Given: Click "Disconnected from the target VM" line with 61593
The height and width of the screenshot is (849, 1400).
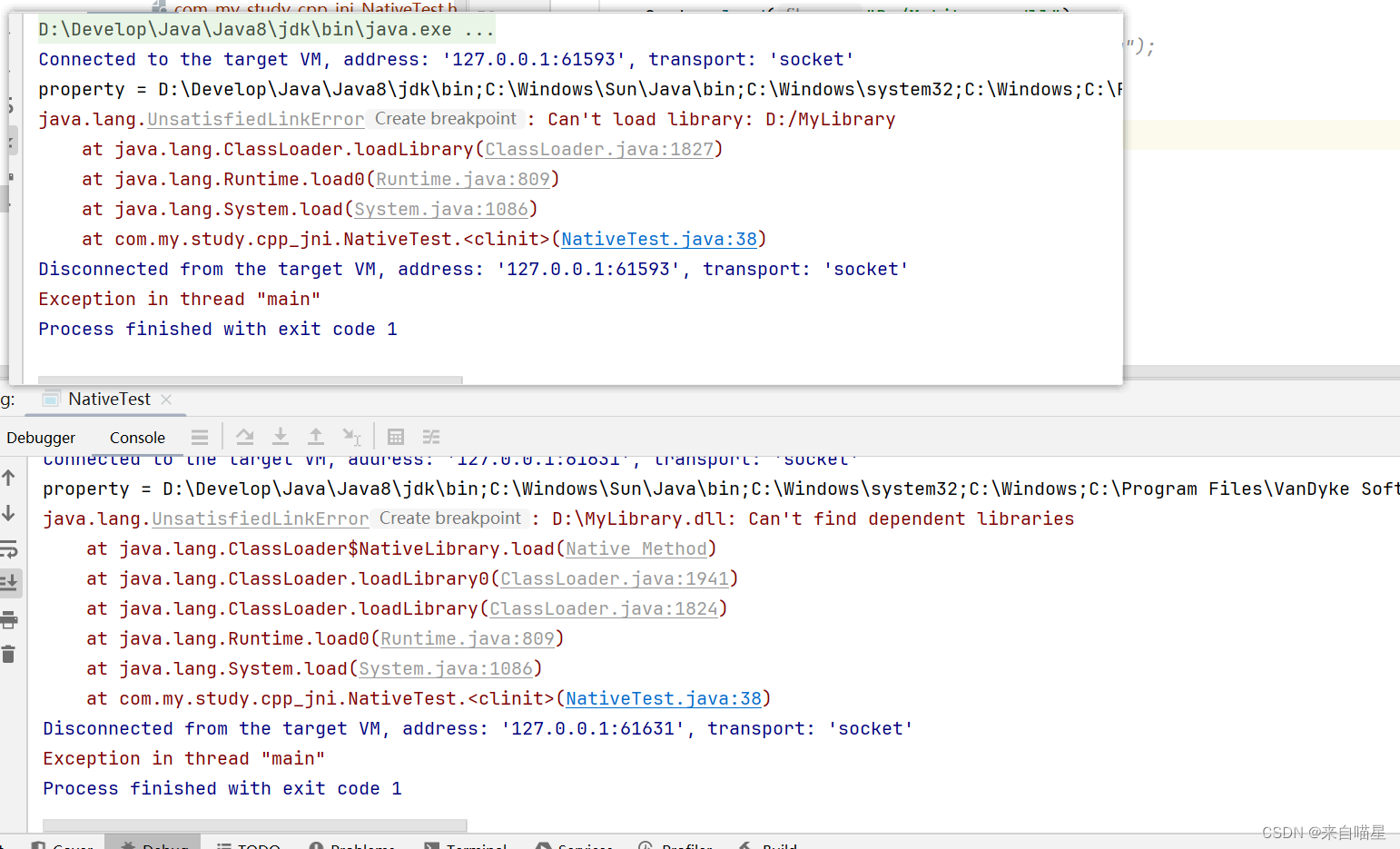Looking at the screenshot, I should [474, 270].
